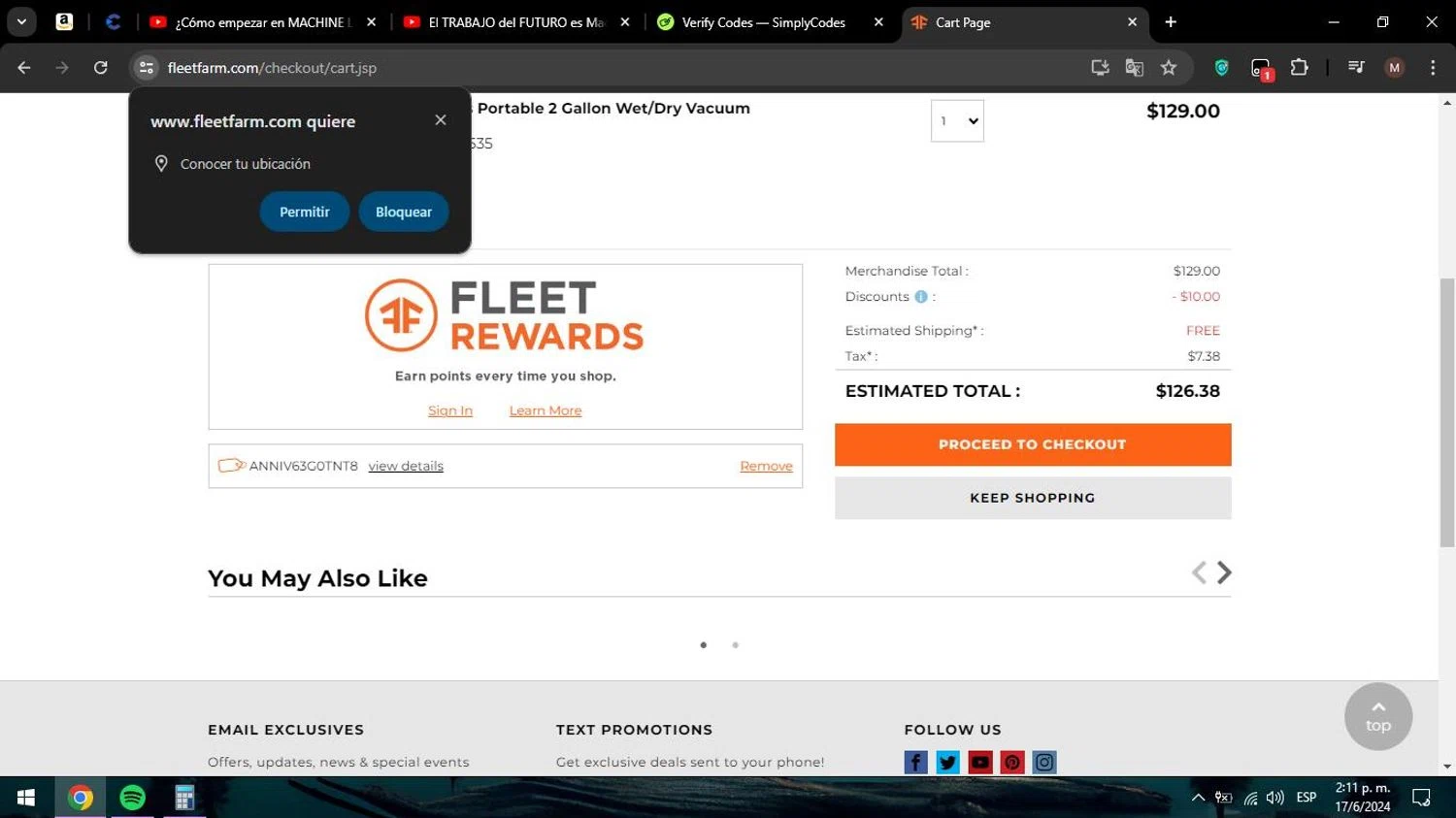This screenshot has width=1456, height=818.
Task: Select second carousel page dot
Action: [x=736, y=645]
